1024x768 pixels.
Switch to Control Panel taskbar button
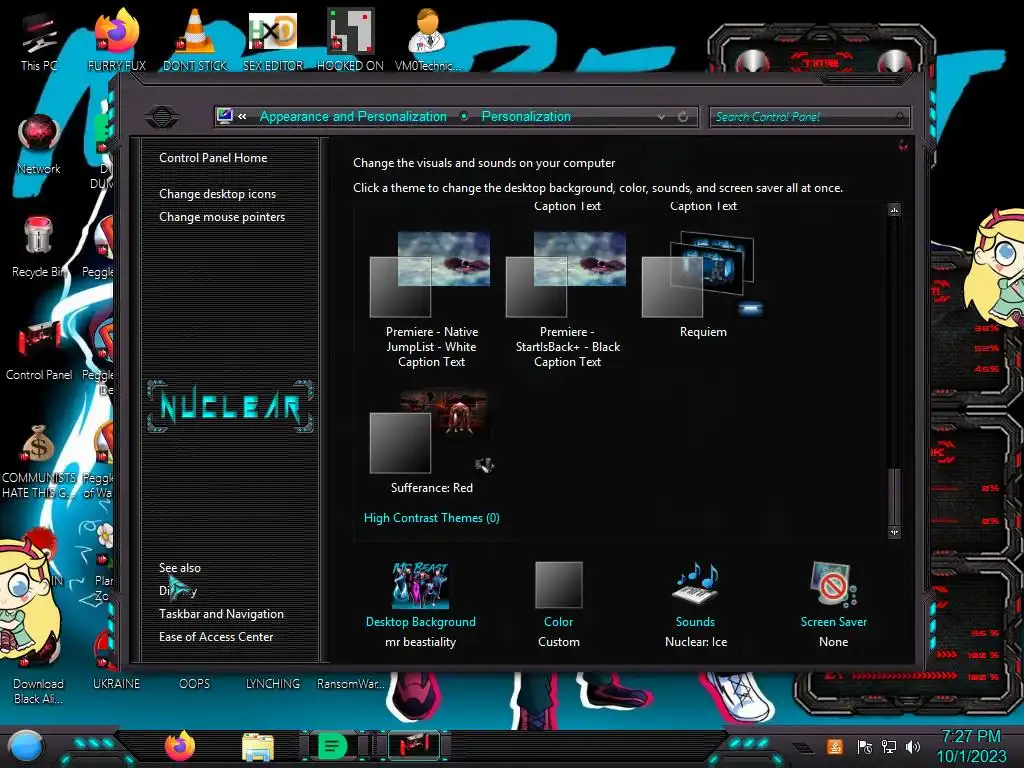414,746
